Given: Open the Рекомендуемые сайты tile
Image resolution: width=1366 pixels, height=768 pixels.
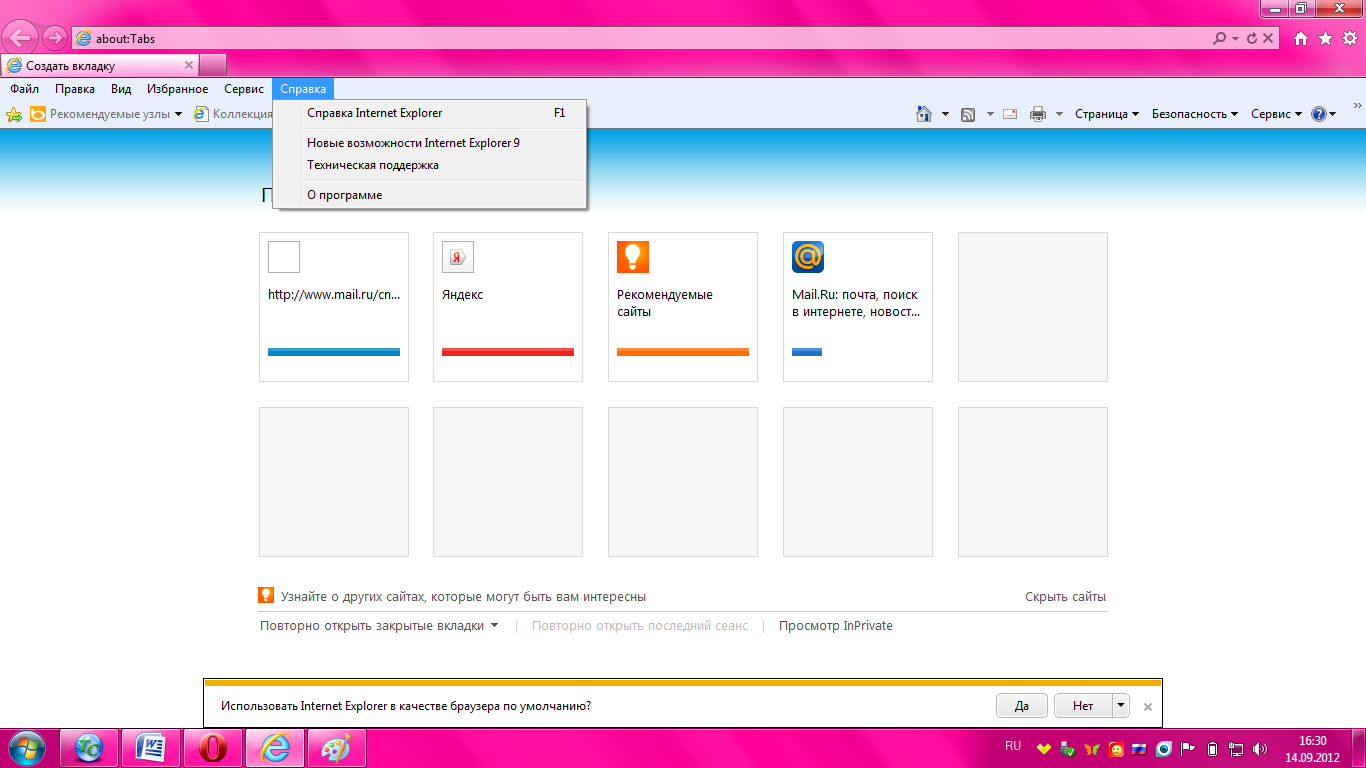Looking at the screenshot, I should pyautogui.click(x=683, y=307).
